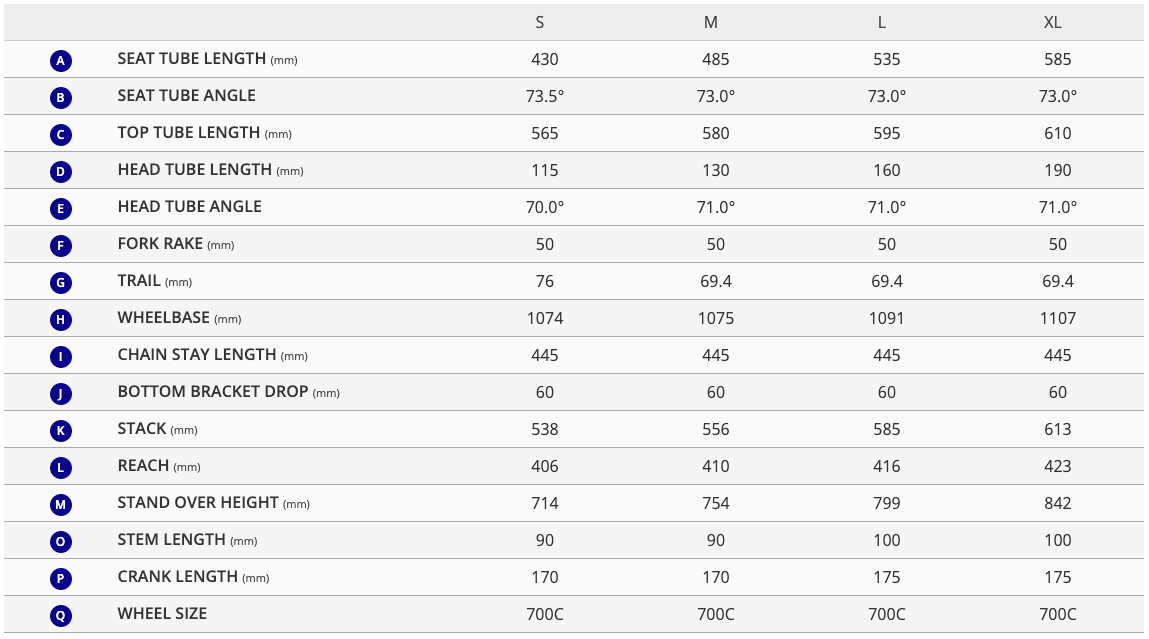Click the J badge for Bottom Bracket Drop
The width and height of the screenshot is (1149, 639).
click(61, 393)
